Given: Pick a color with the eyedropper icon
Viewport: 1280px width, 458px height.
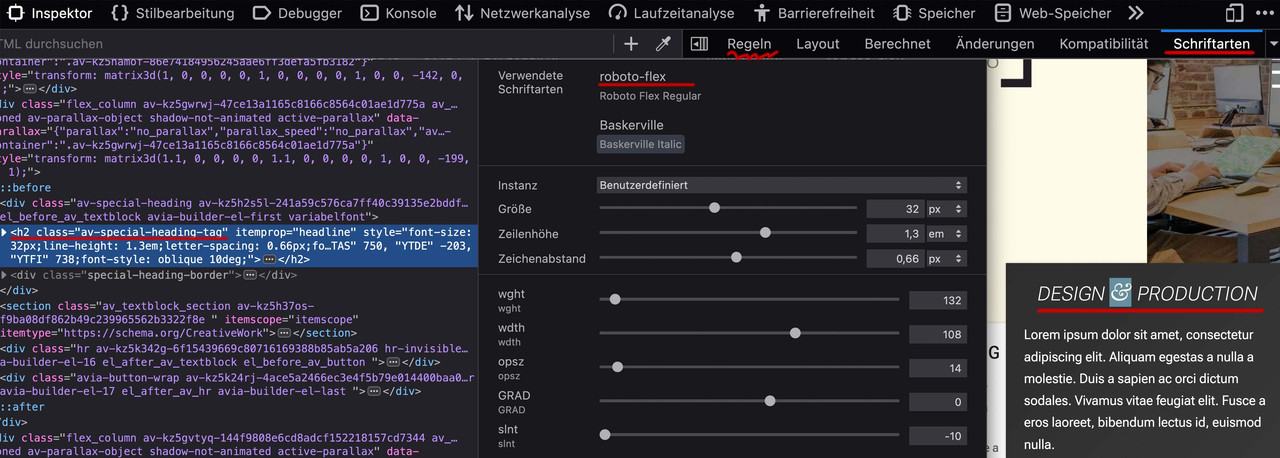Looking at the screenshot, I should (662, 44).
